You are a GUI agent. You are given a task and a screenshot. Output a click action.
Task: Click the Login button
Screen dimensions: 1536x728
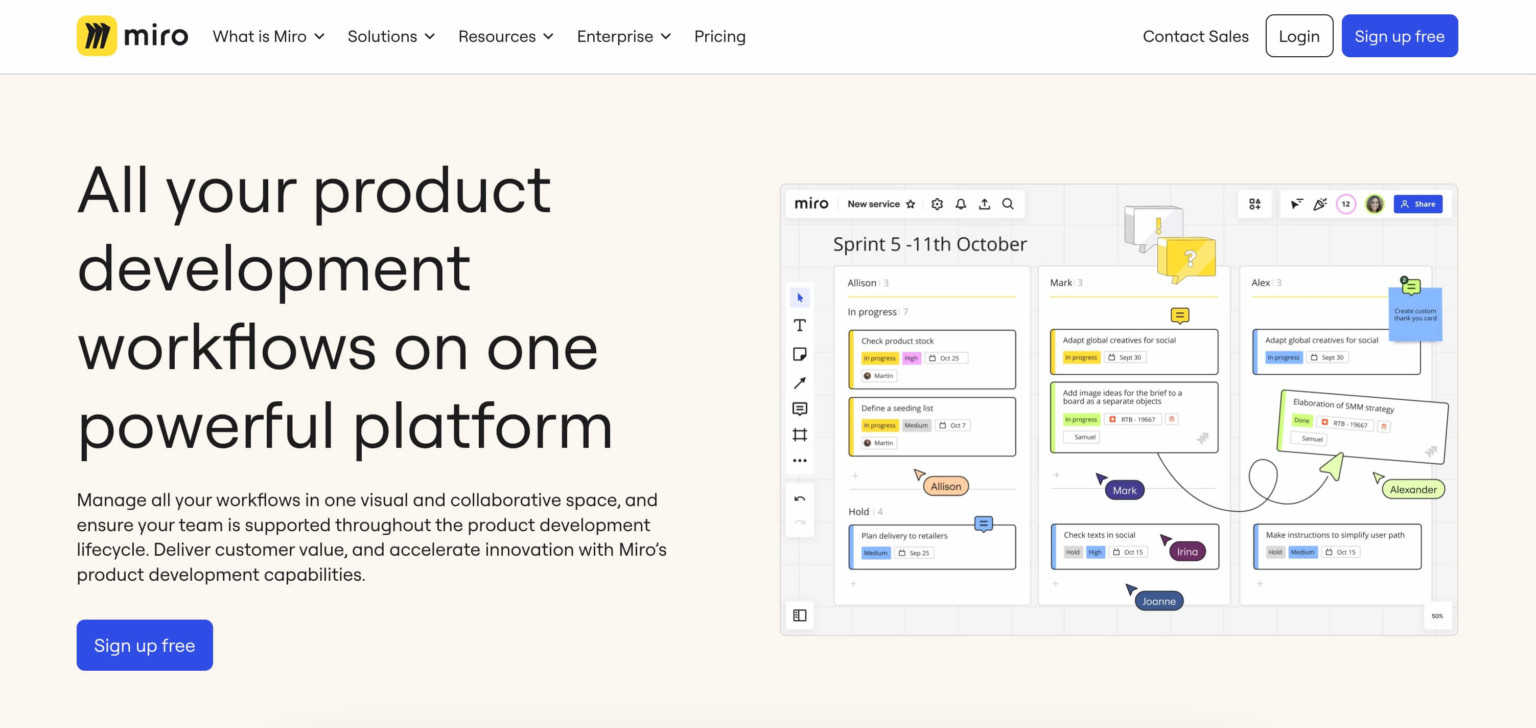1299,36
